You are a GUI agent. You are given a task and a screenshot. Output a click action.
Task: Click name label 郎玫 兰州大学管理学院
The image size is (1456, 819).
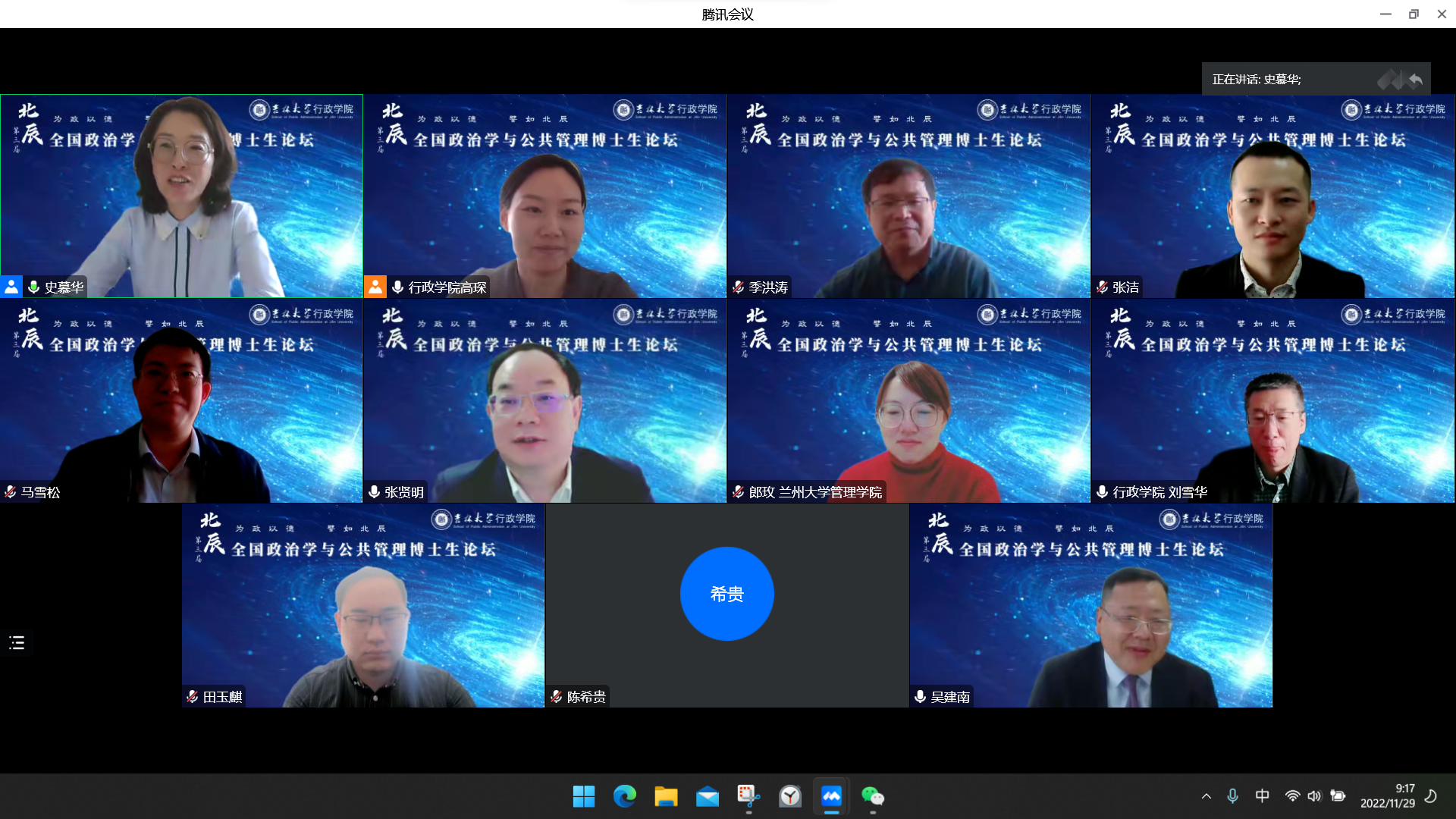pyautogui.click(x=815, y=491)
